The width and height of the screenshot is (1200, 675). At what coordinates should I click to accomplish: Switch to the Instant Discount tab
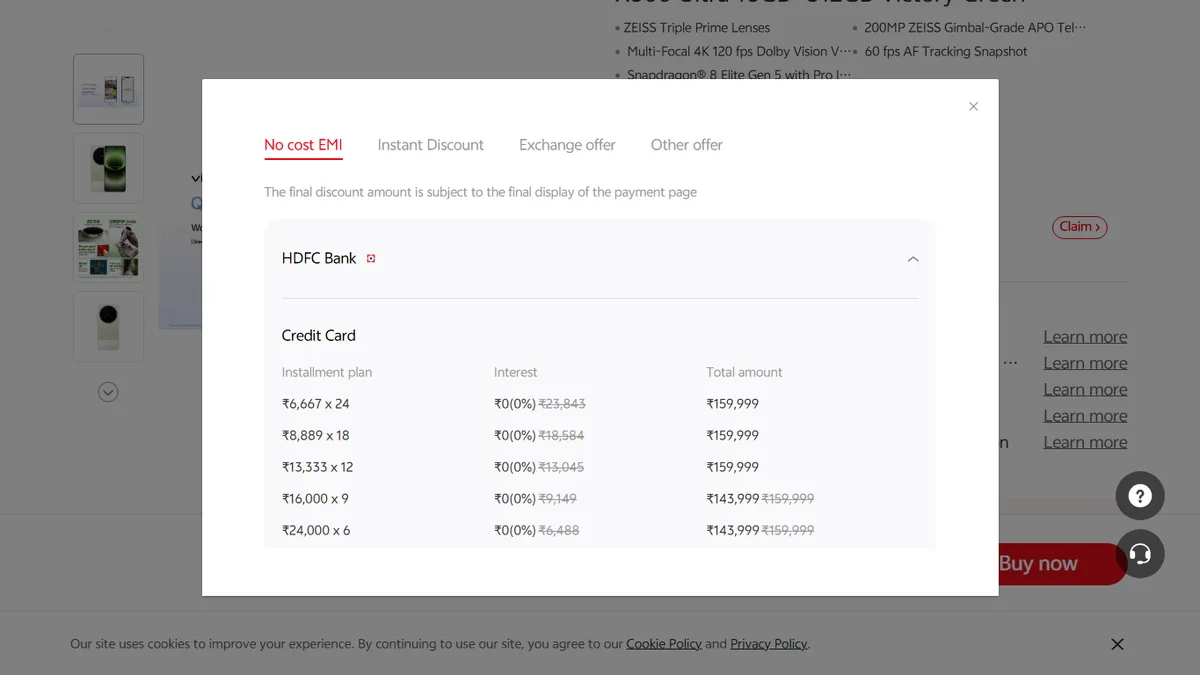(x=431, y=145)
